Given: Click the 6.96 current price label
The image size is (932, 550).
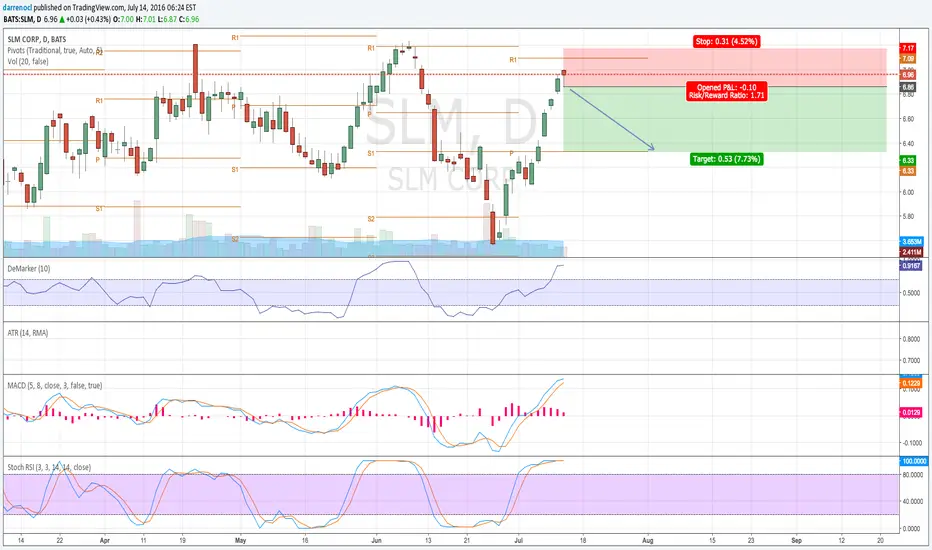Looking at the screenshot, I should point(908,75).
